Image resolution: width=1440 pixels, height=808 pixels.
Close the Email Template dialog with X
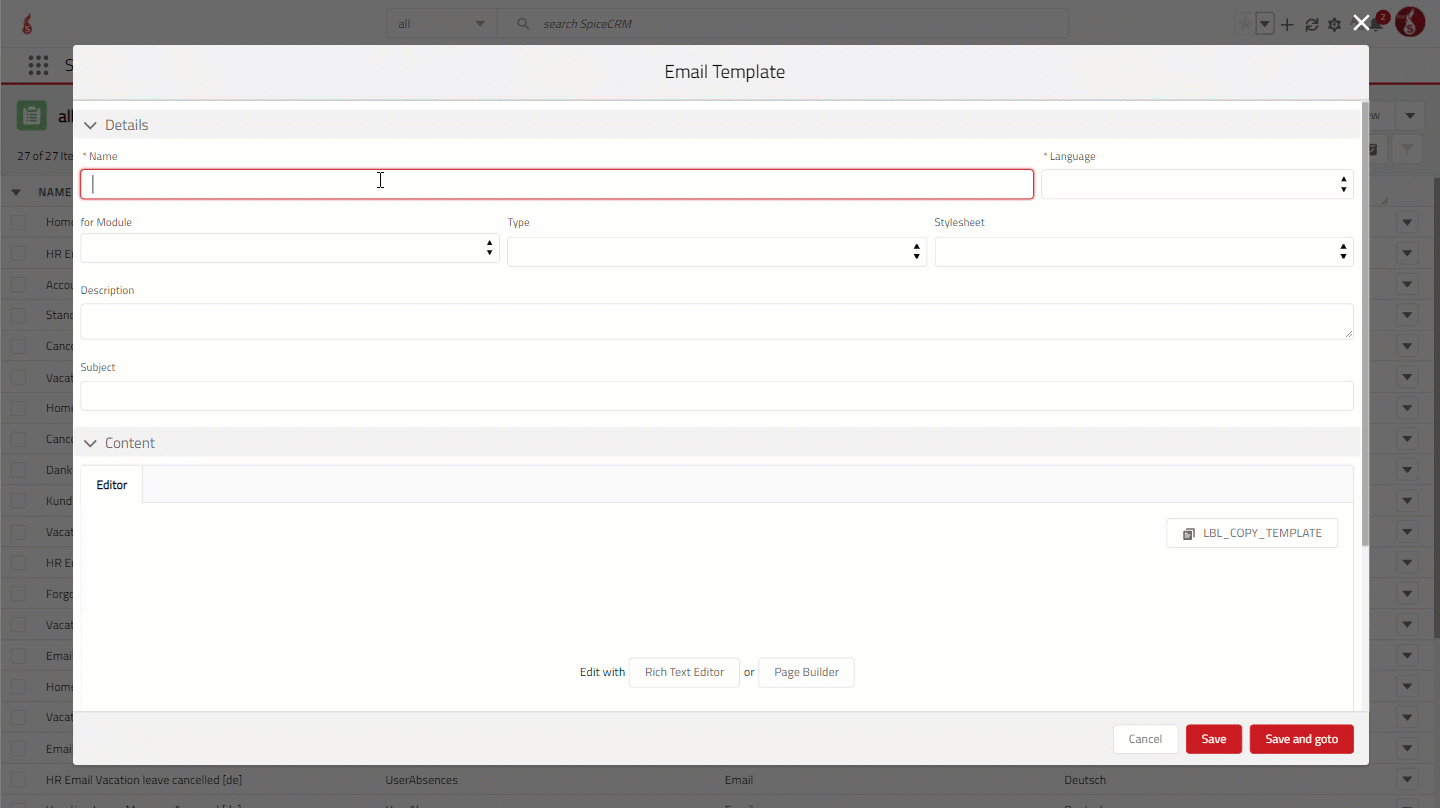[x=1361, y=23]
